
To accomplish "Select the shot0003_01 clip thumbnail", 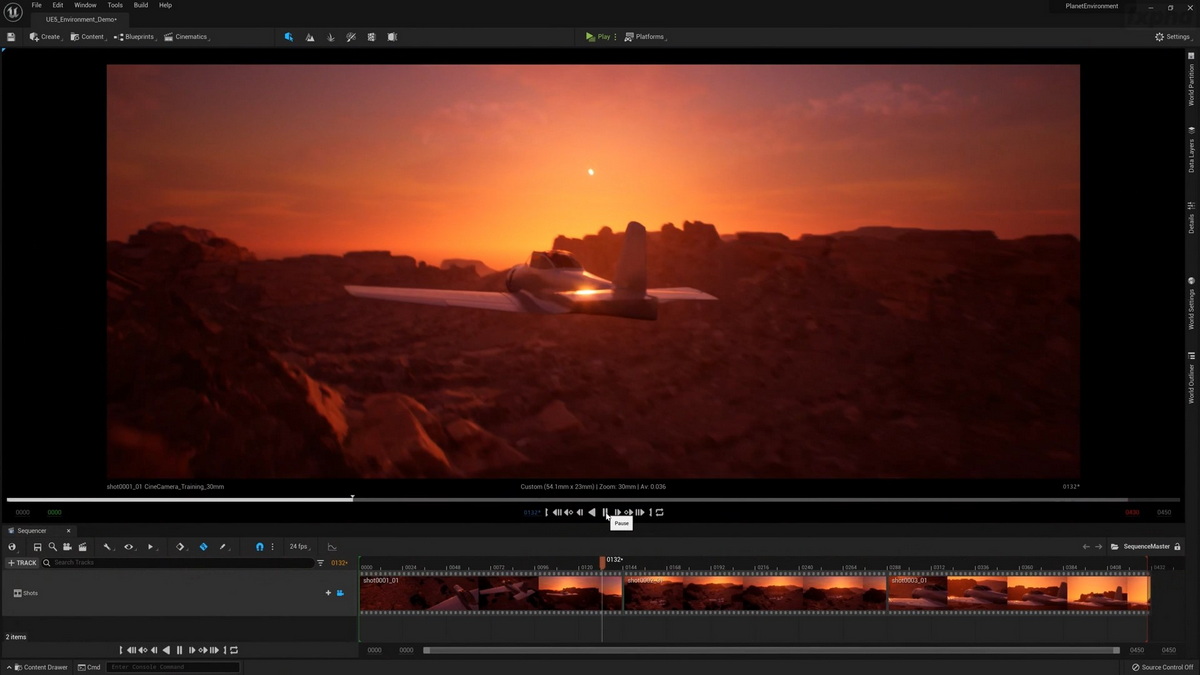I will coord(1018,594).
